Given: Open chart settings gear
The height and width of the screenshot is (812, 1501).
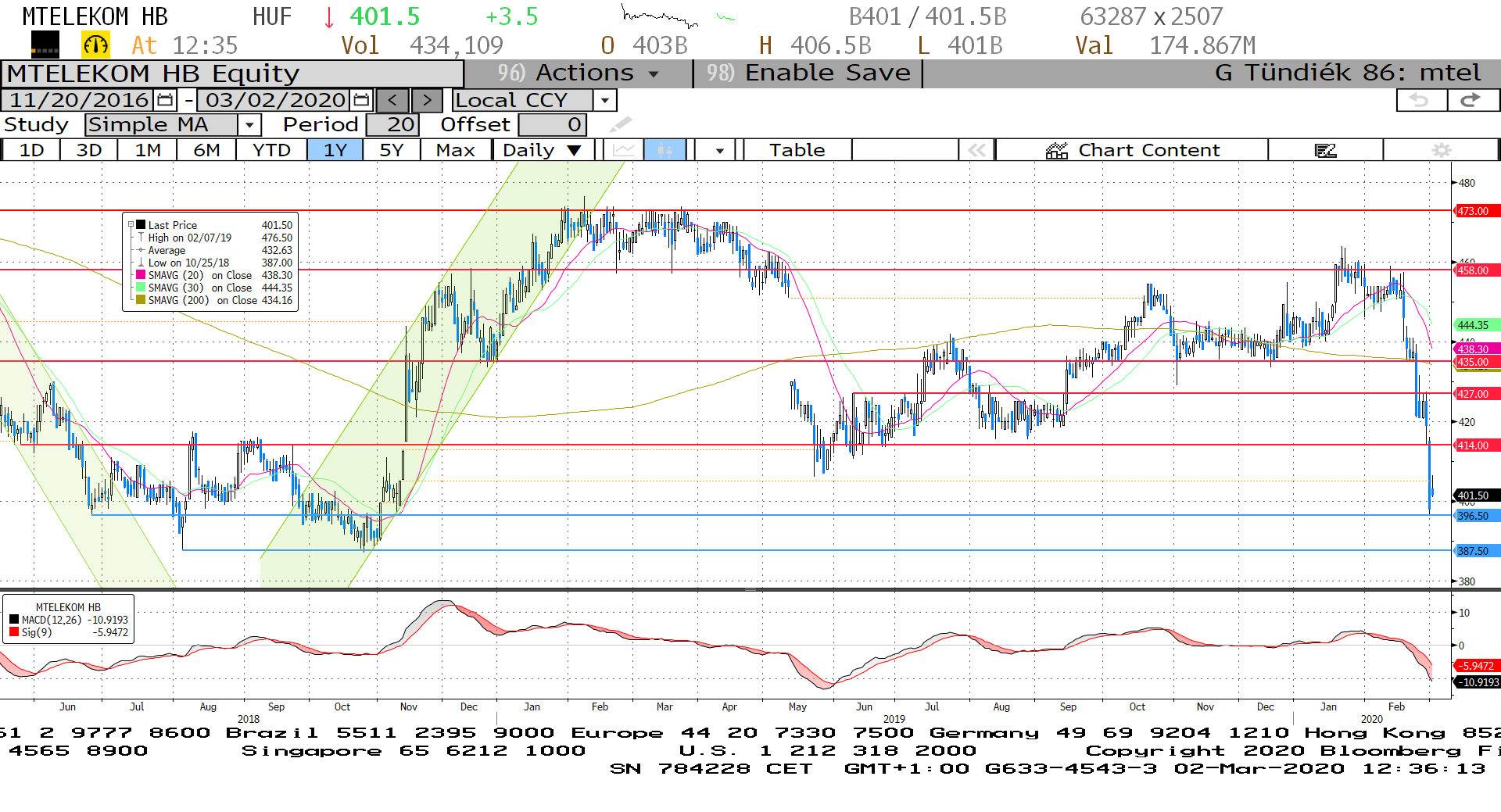Looking at the screenshot, I should [1442, 150].
